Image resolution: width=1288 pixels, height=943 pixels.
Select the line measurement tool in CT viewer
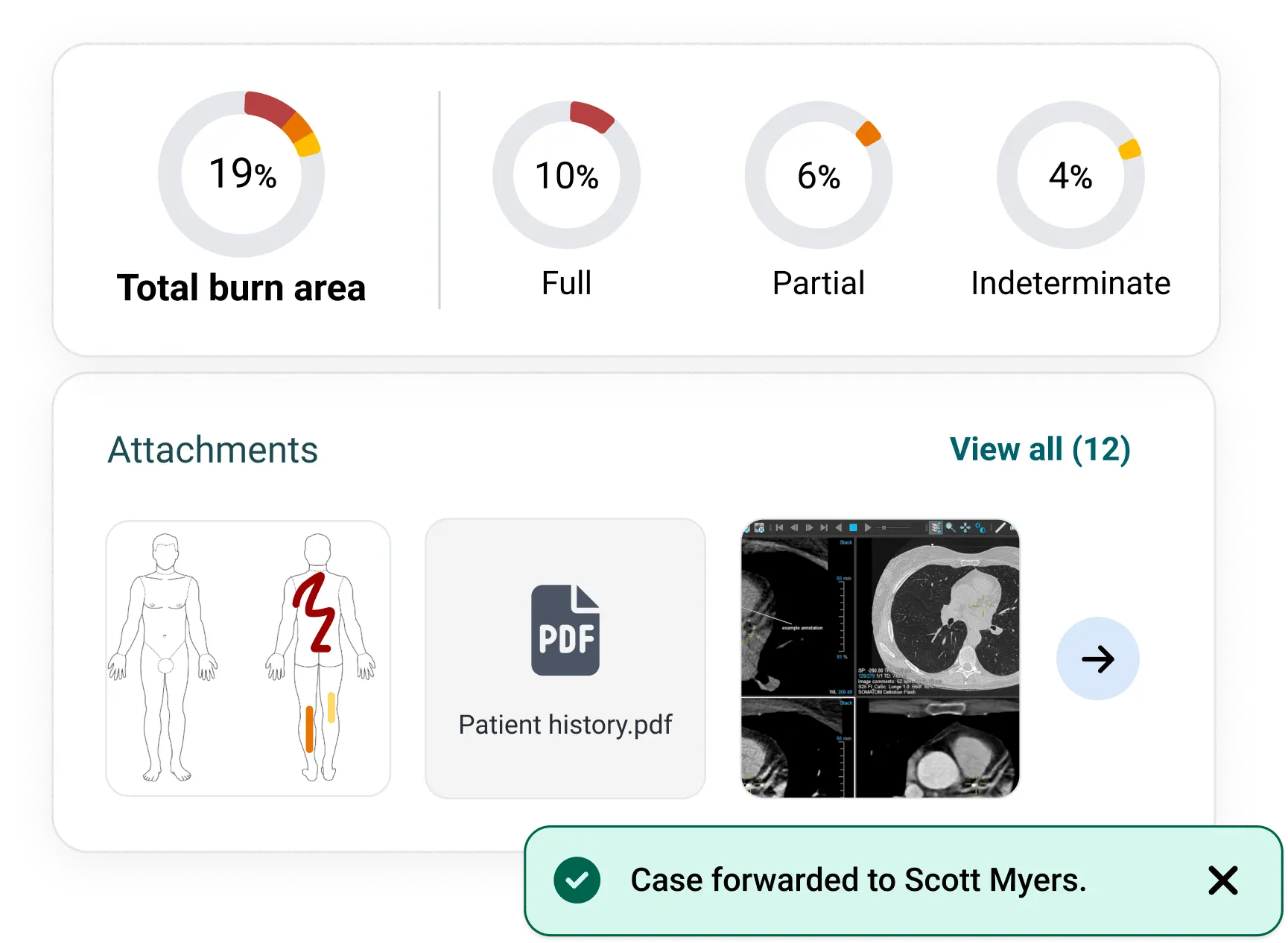pos(1002,527)
